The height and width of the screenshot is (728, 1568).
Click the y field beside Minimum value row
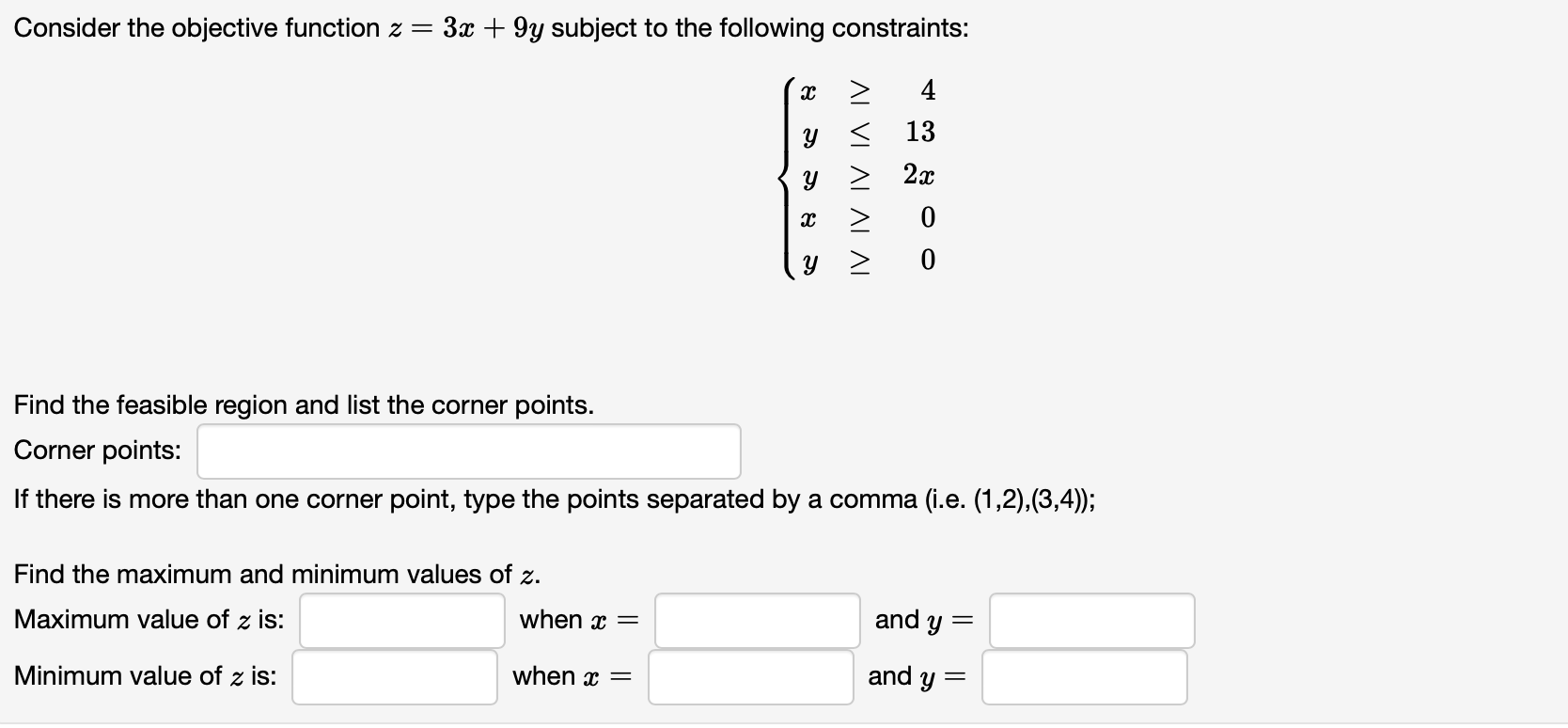(x=1084, y=676)
